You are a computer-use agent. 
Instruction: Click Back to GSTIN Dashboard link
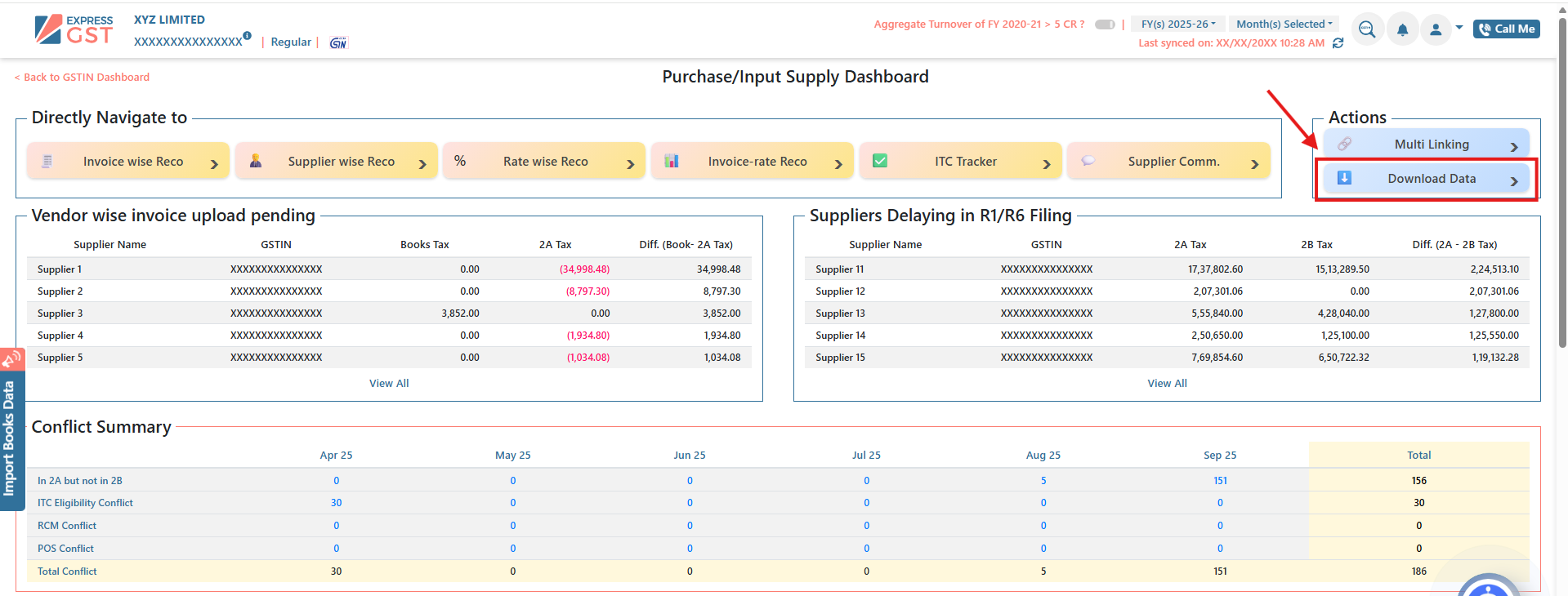tap(83, 78)
